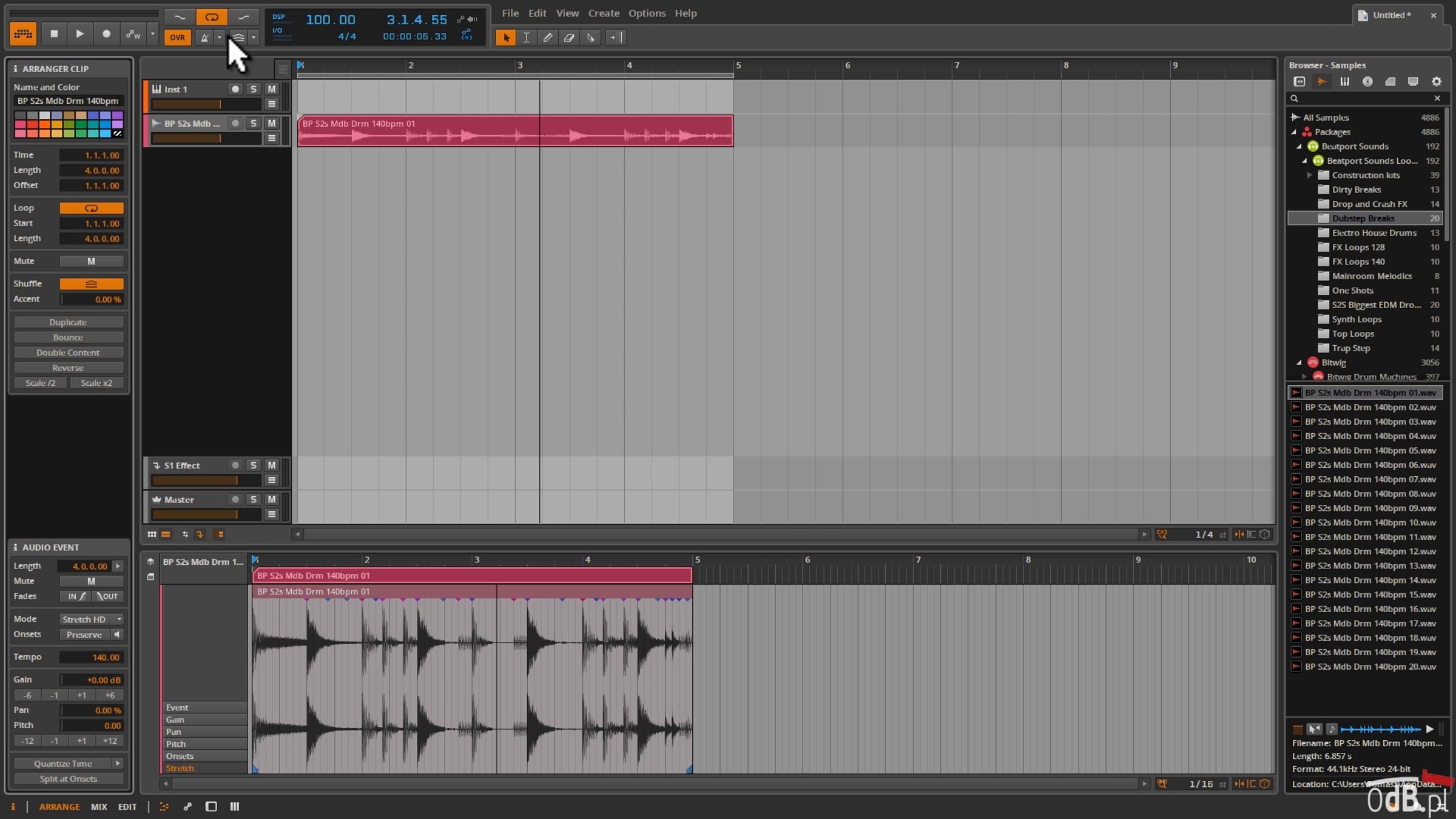Solo the S1 Effect track
Screen dimensions: 1456x819
(253, 465)
